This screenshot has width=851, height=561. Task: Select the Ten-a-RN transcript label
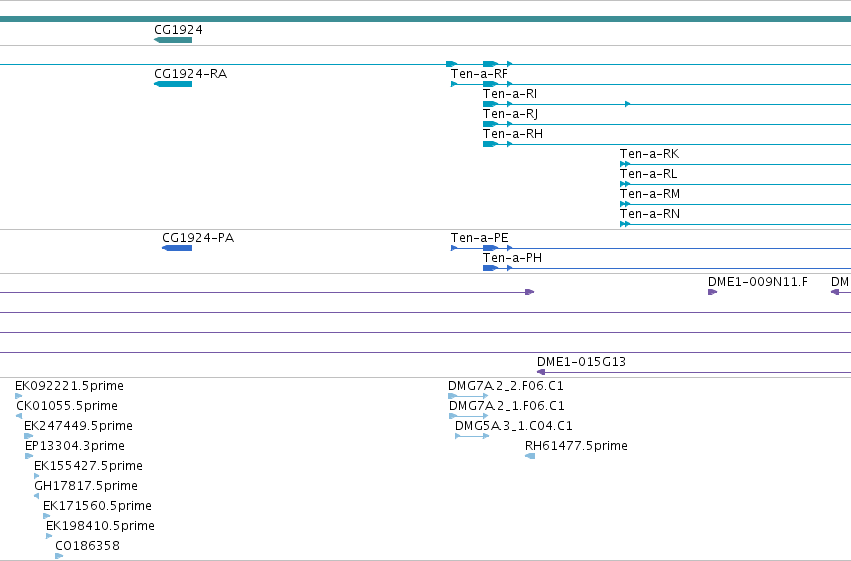(x=650, y=214)
